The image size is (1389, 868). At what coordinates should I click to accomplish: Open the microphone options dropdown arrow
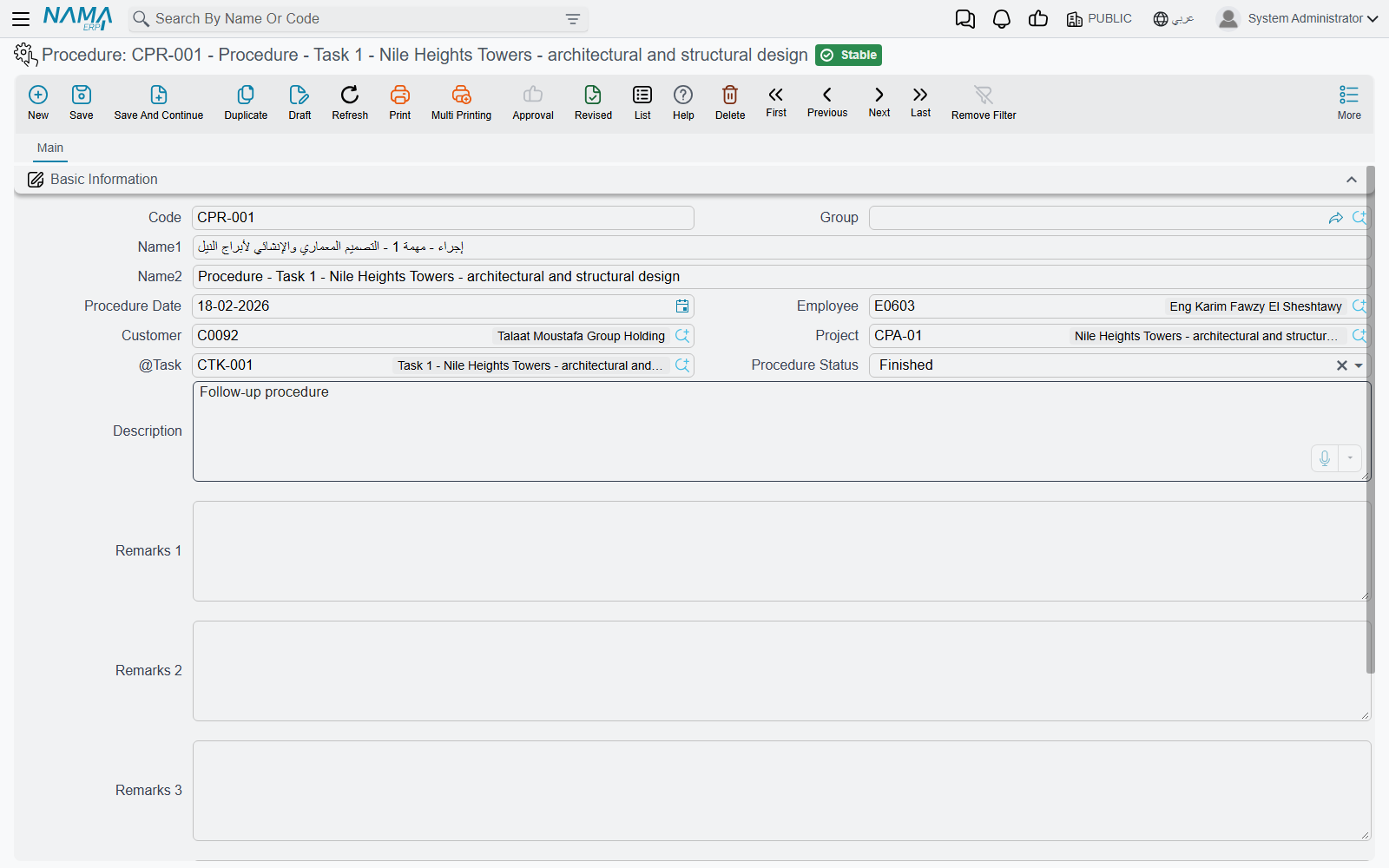pos(1350,458)
